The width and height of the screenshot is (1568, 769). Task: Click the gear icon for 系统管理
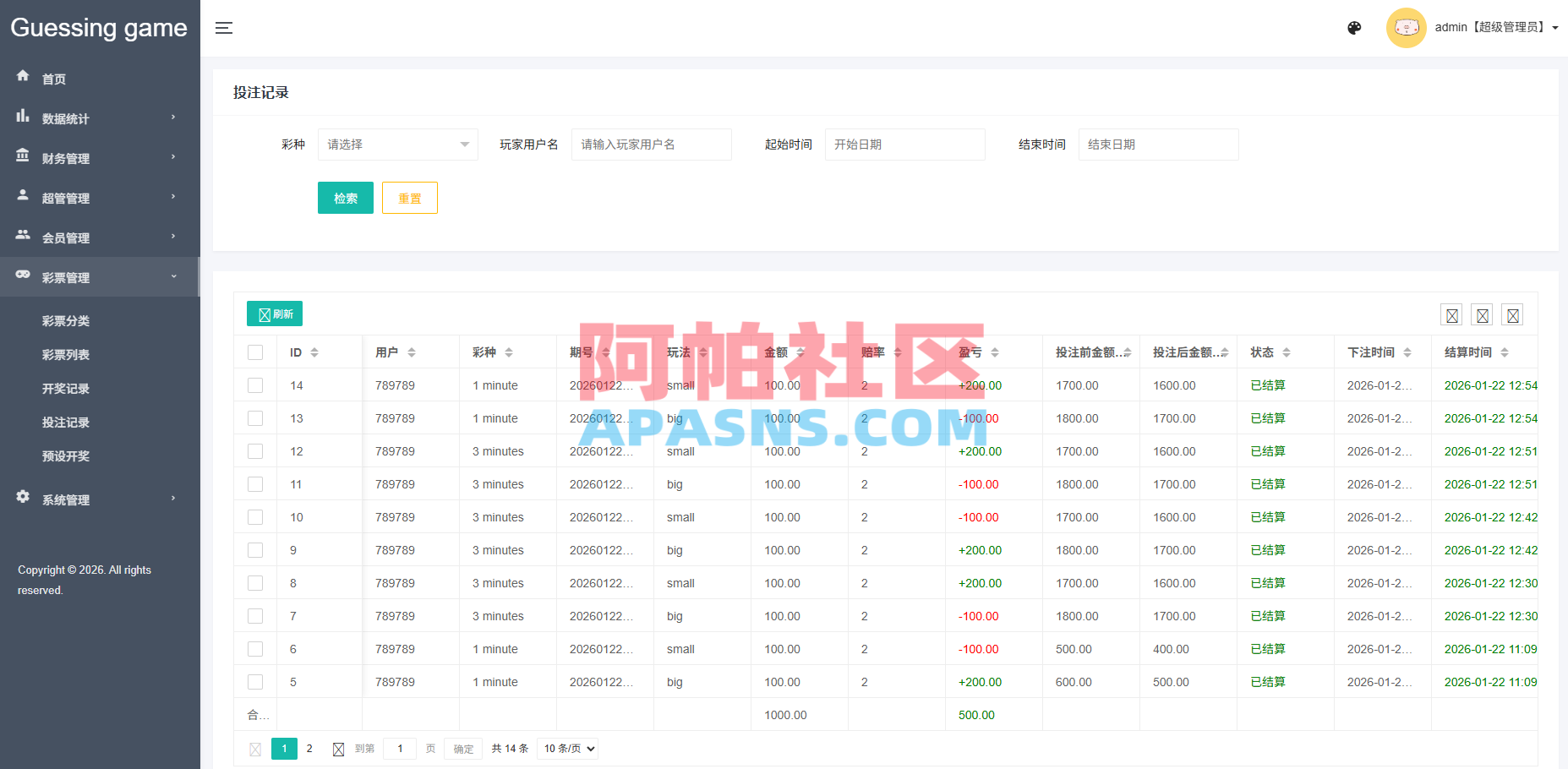point(23,496)
